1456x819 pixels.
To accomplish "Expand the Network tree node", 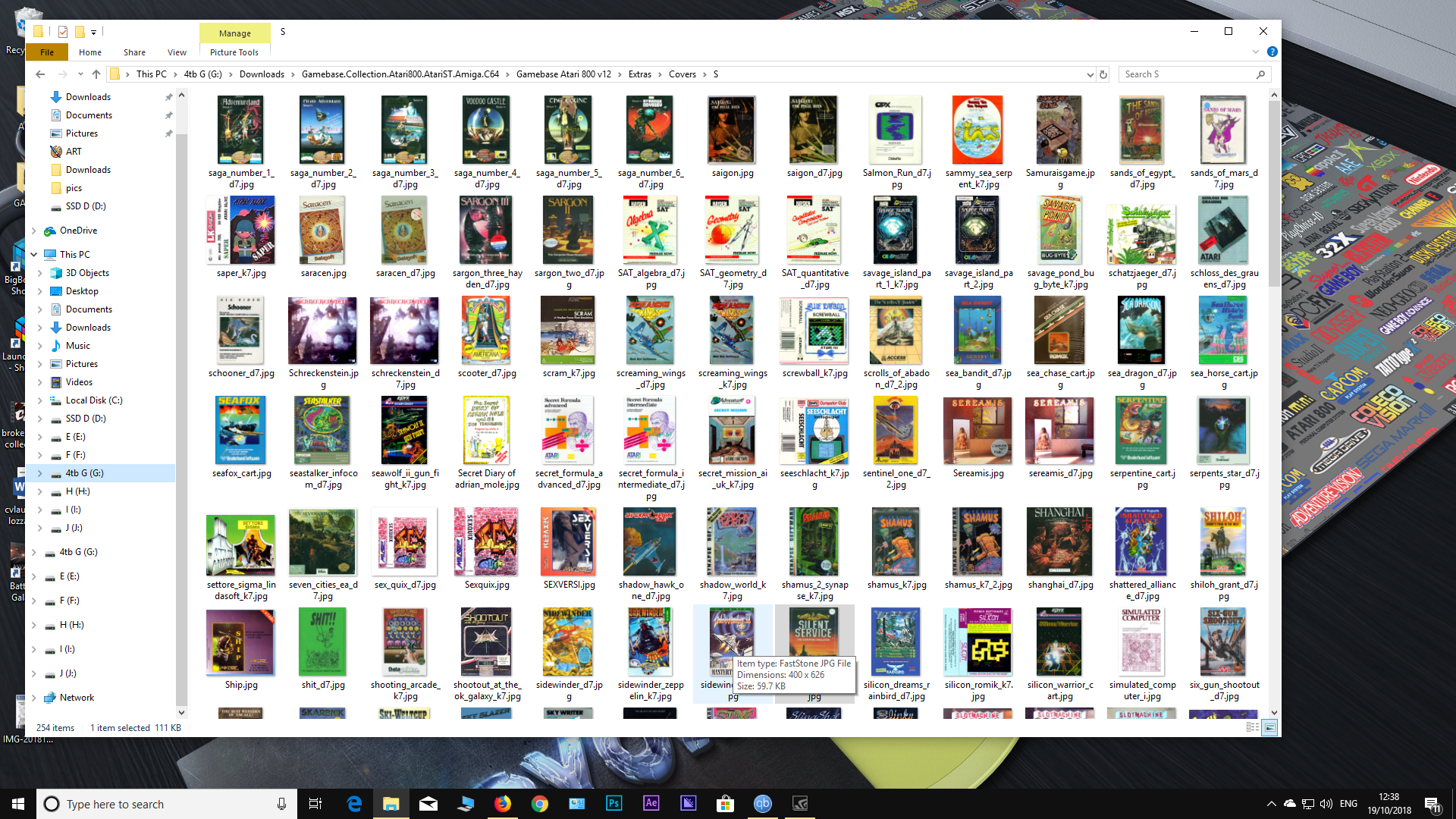I will click(34, 698).
